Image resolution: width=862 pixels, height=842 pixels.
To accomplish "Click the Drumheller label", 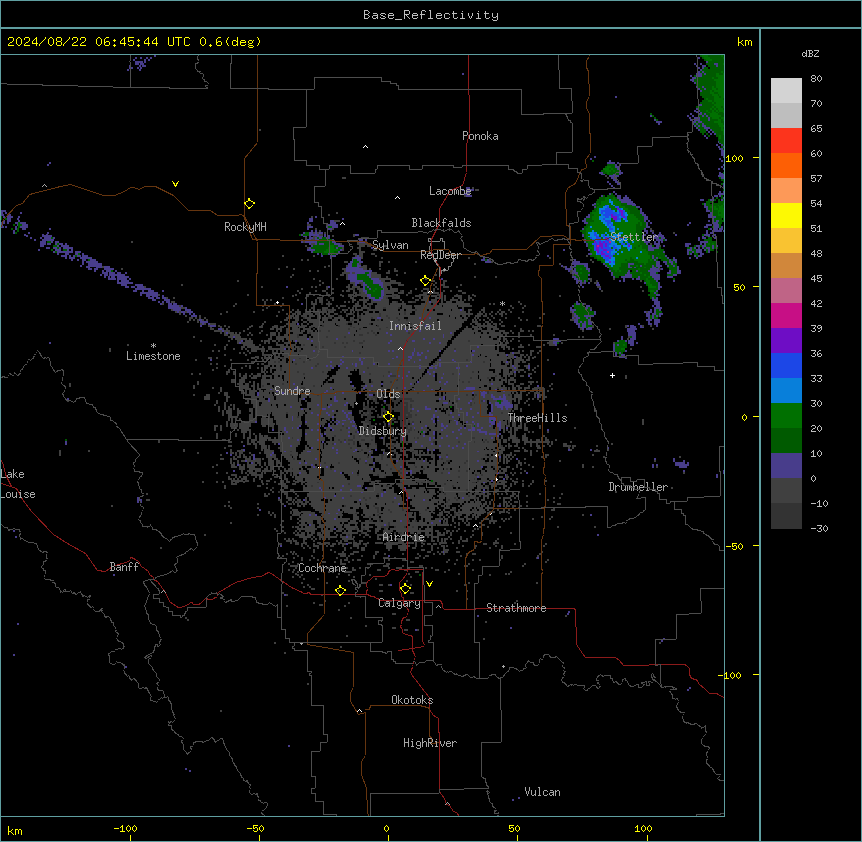I will (638, 487).
